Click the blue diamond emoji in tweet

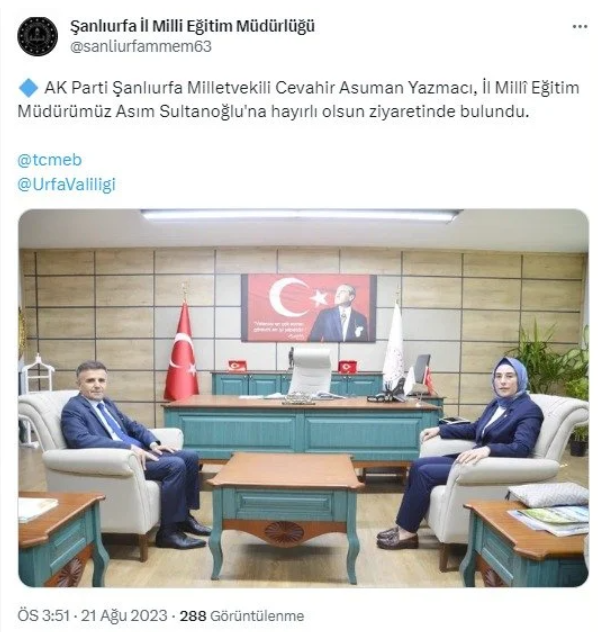(x=28, y=87)
